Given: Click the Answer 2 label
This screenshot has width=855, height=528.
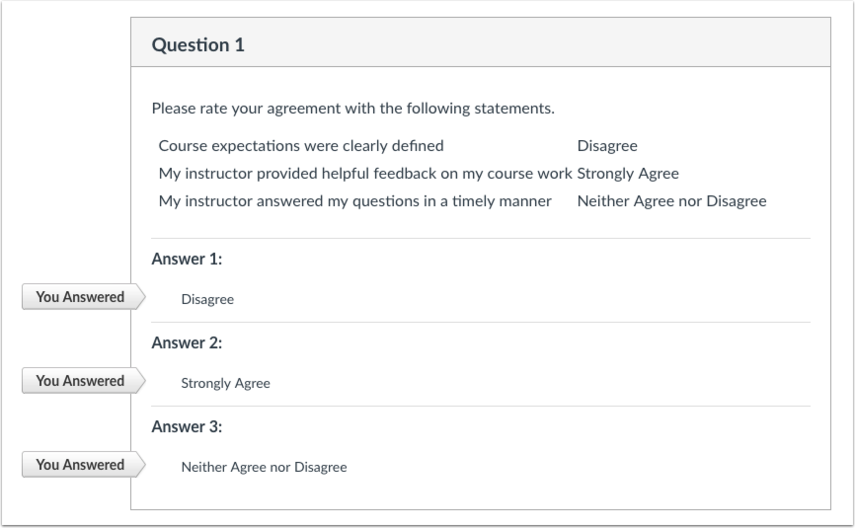Looking at the screenshot, I should point(186,343).
